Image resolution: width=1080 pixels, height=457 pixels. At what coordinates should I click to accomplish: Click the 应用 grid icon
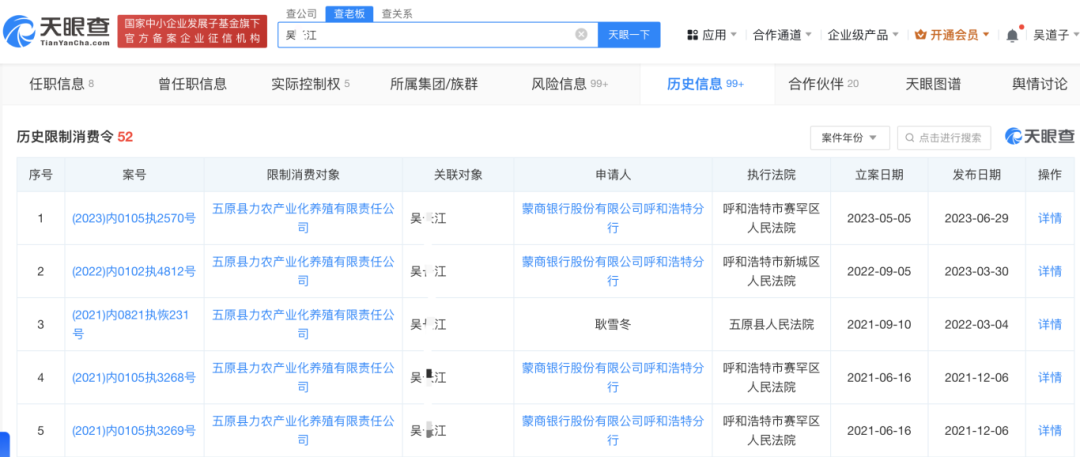[693, 34]
